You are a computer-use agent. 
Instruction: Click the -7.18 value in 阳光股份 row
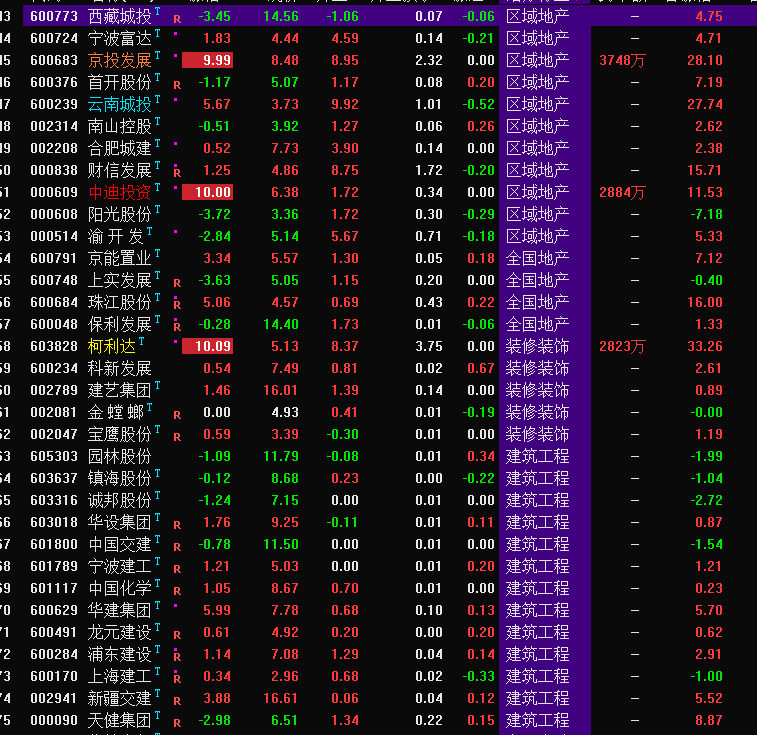(x=706, y=214)
